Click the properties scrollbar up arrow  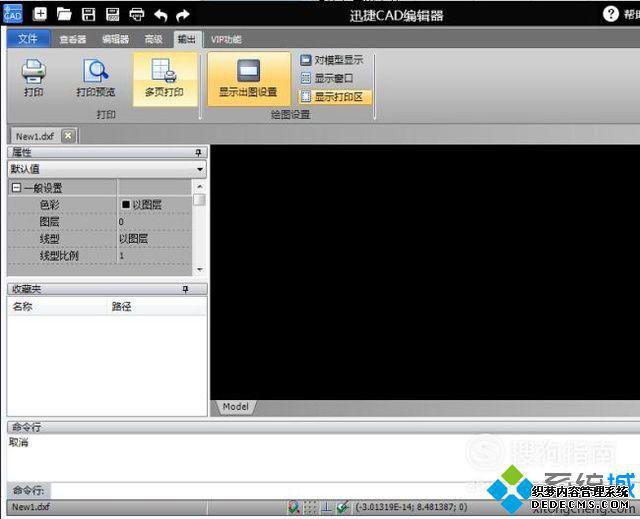click(x=200, y=186)
